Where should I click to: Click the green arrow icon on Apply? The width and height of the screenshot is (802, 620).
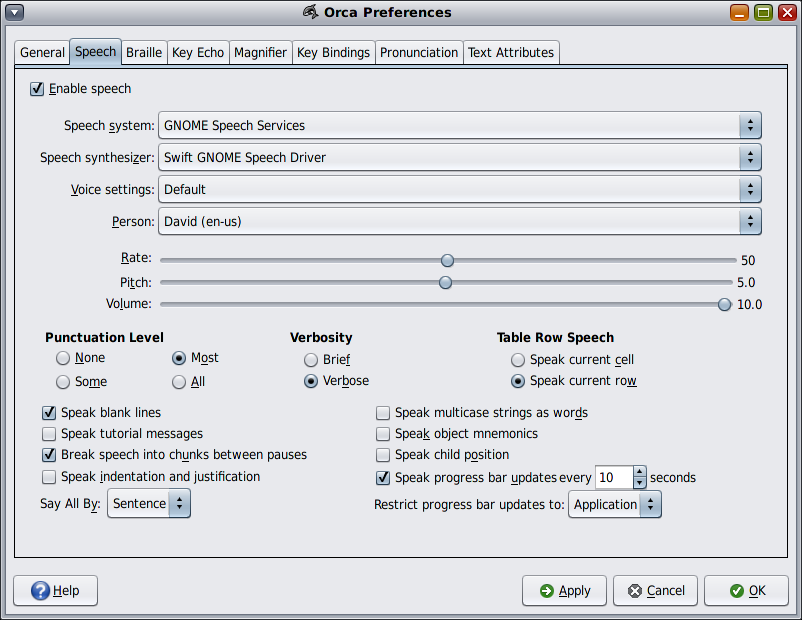(x=546, y=591)
